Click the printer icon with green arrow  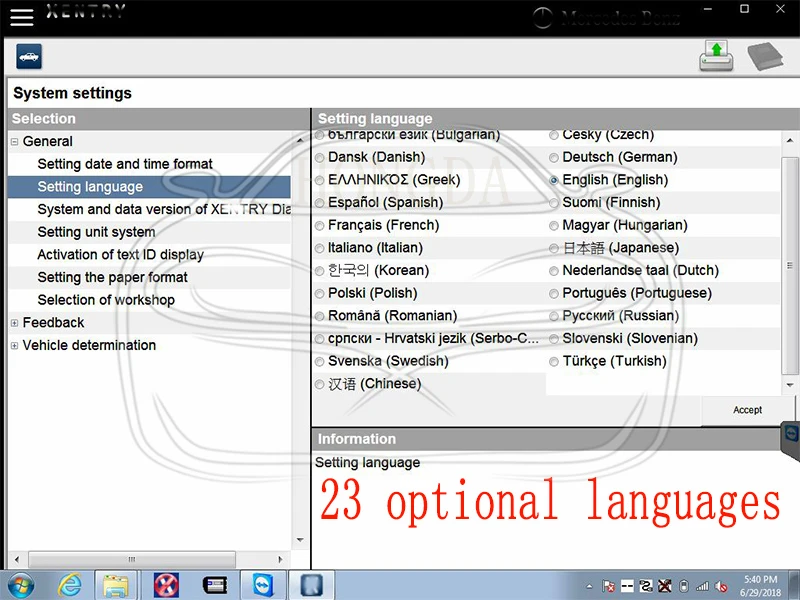click(716, 56)
